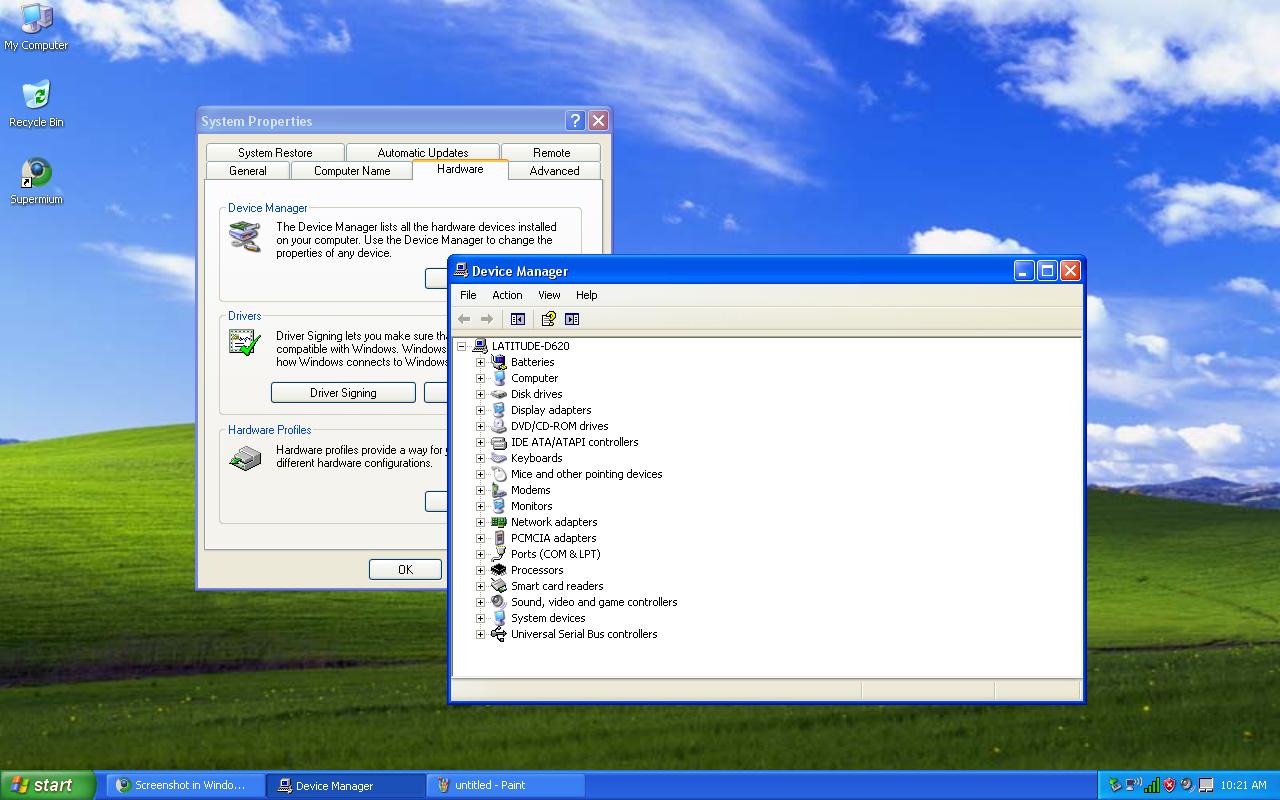1280x800 pixels.
Task: Select the Mice and other pointing devices item
Action: pyautogui.click(x=586, y=474)
